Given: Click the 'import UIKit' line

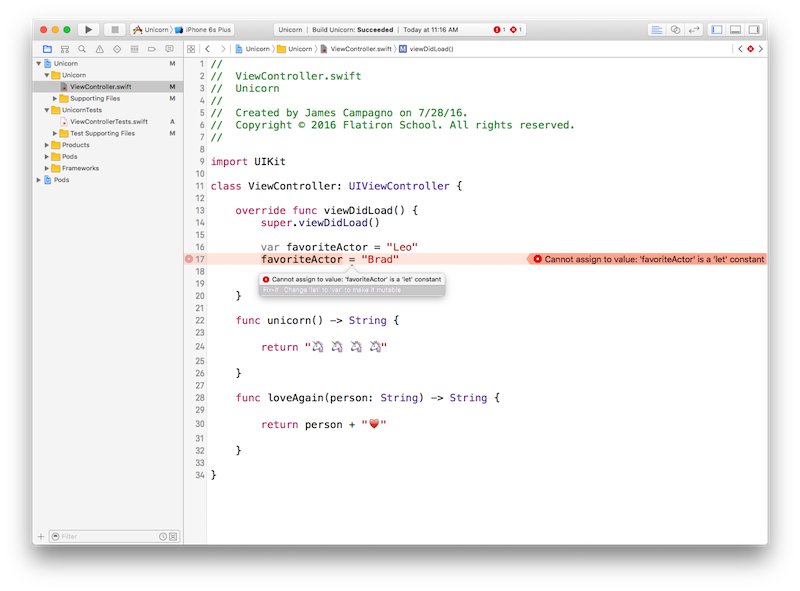Looking at the screenshot, I should [248, 161].
